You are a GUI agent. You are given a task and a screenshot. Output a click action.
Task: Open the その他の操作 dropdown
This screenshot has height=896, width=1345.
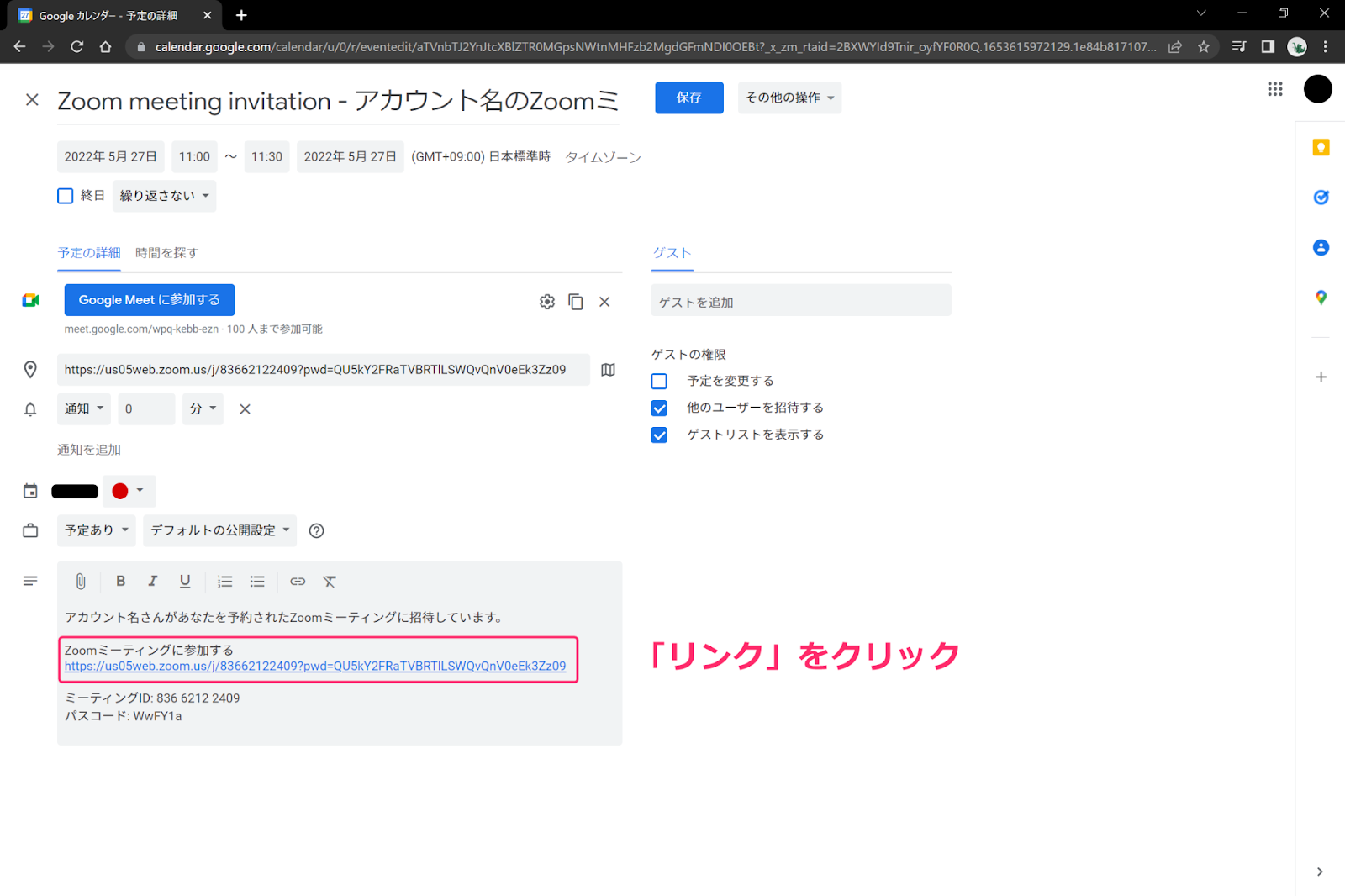pos(789,98)
